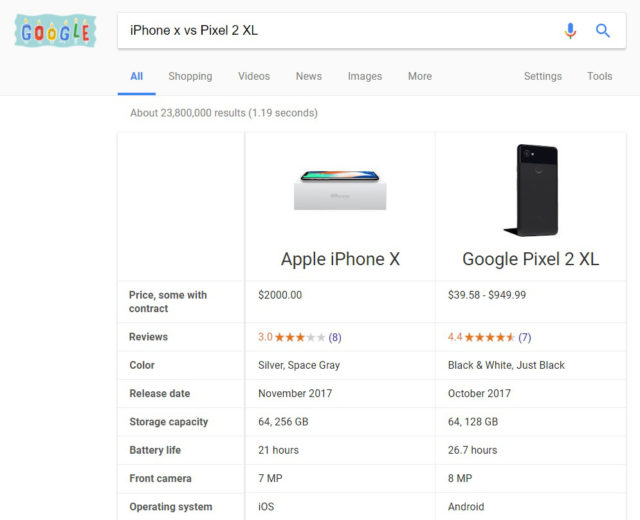
Task: Open the Settings dropdown menu
Action: click(x=543, y=76)
